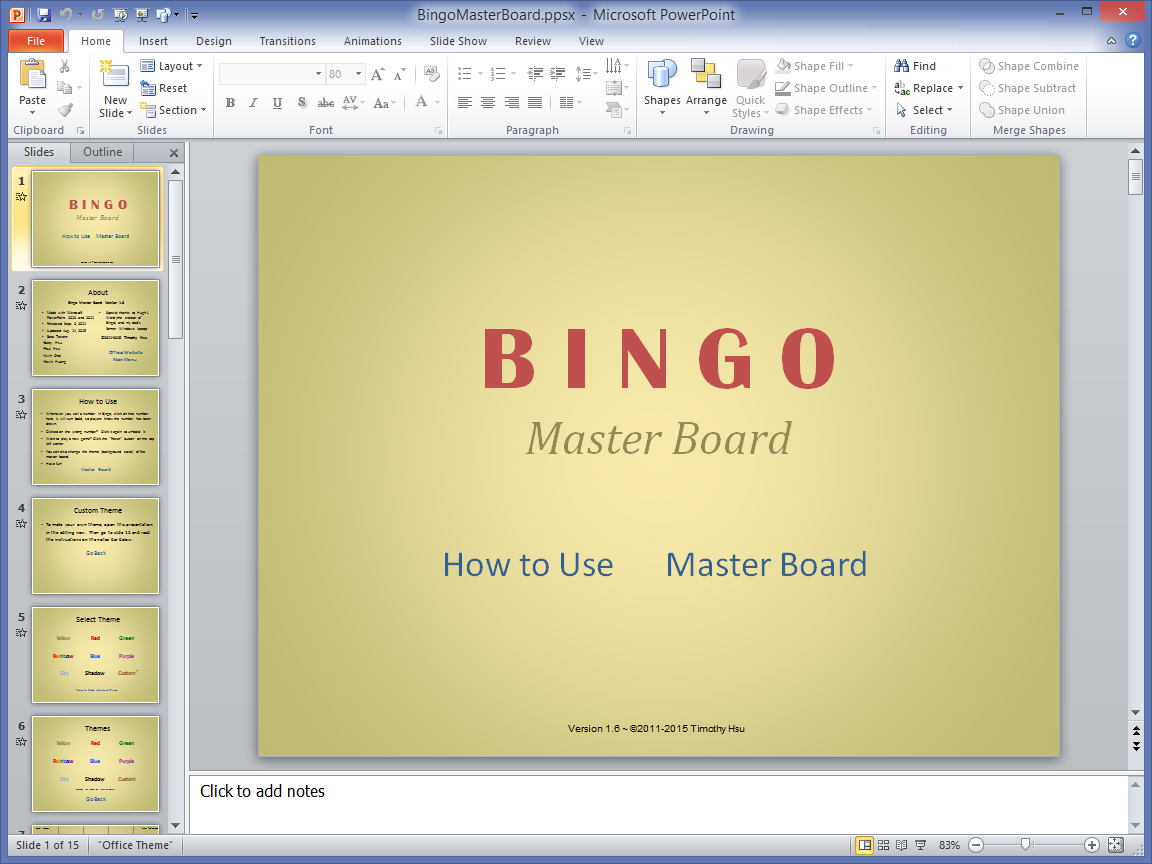Screen dimensions: 1152x864
Task: Click the Paste clipboard icon
Action: tap(32, 76)
